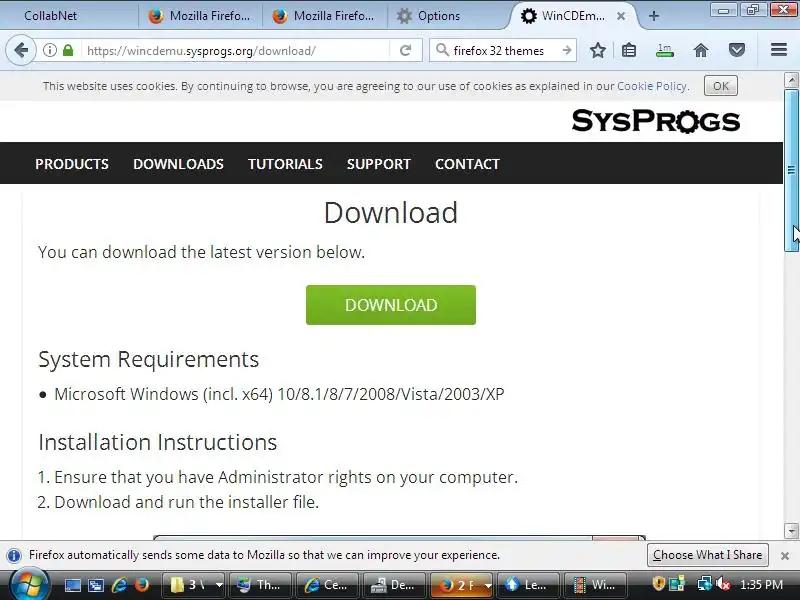Viewport: 800px width, 600px height.
Task: Reload the page with the refresh icon
Action: click(406, 51)
